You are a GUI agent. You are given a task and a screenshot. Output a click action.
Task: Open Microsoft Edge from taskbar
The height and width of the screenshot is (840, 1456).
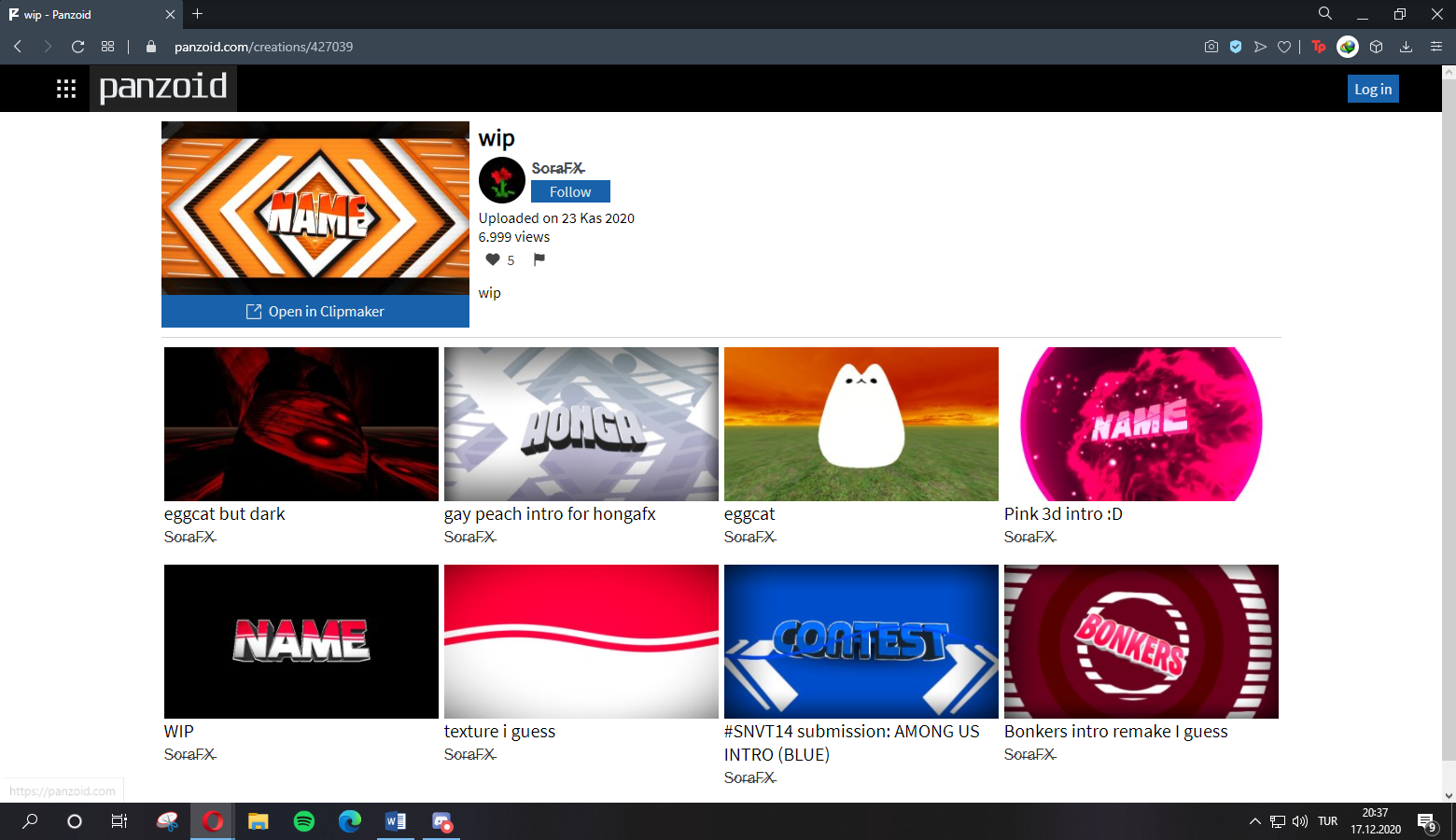pyautogui.click(x=350, y=821)
